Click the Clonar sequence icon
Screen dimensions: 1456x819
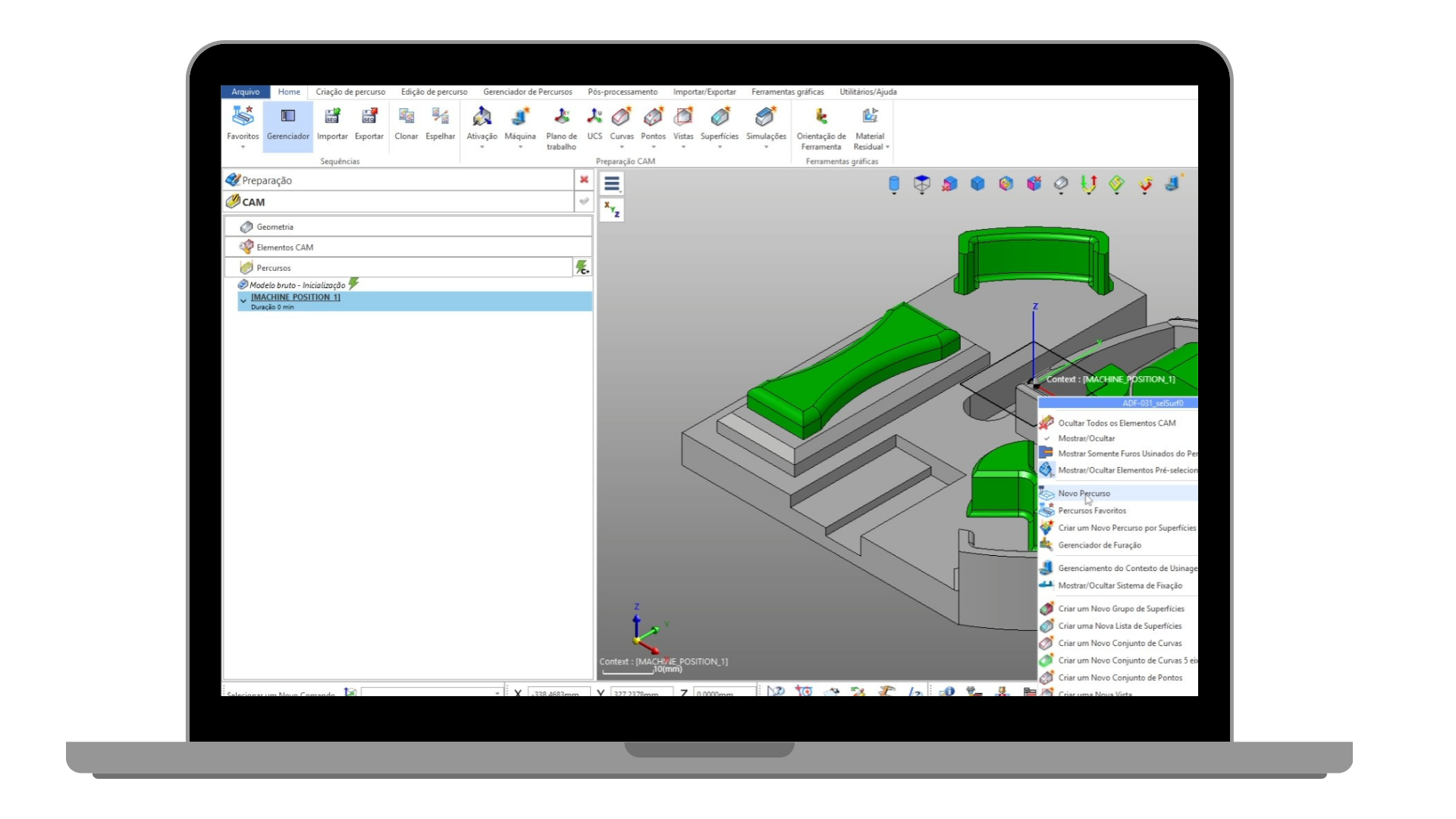click(x=406, y=117)
